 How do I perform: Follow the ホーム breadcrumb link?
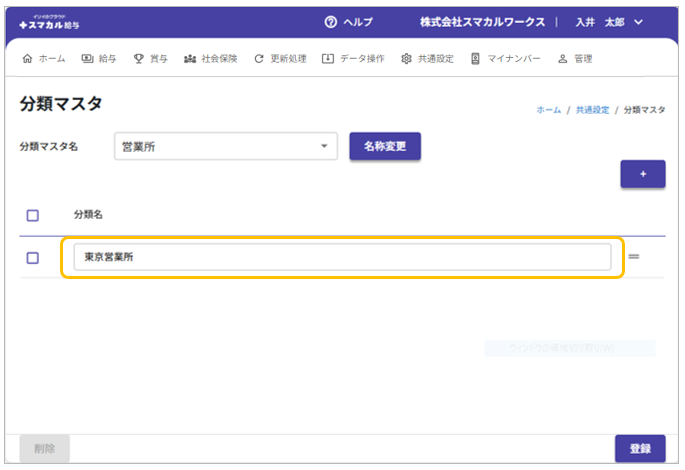coord(547,110)
